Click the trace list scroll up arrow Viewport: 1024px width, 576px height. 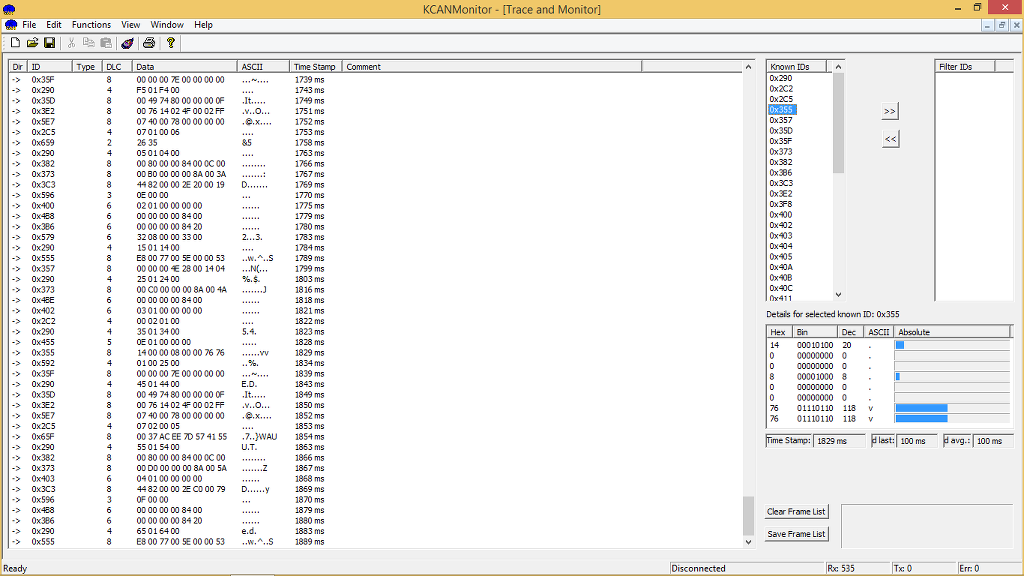point(748,67)
